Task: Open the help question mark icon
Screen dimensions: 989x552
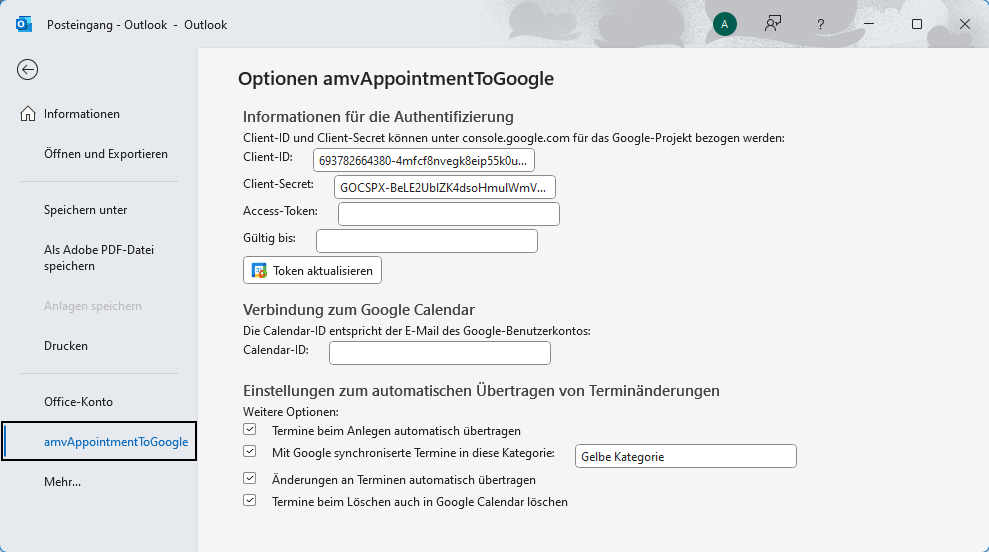Action: (820, 25)
